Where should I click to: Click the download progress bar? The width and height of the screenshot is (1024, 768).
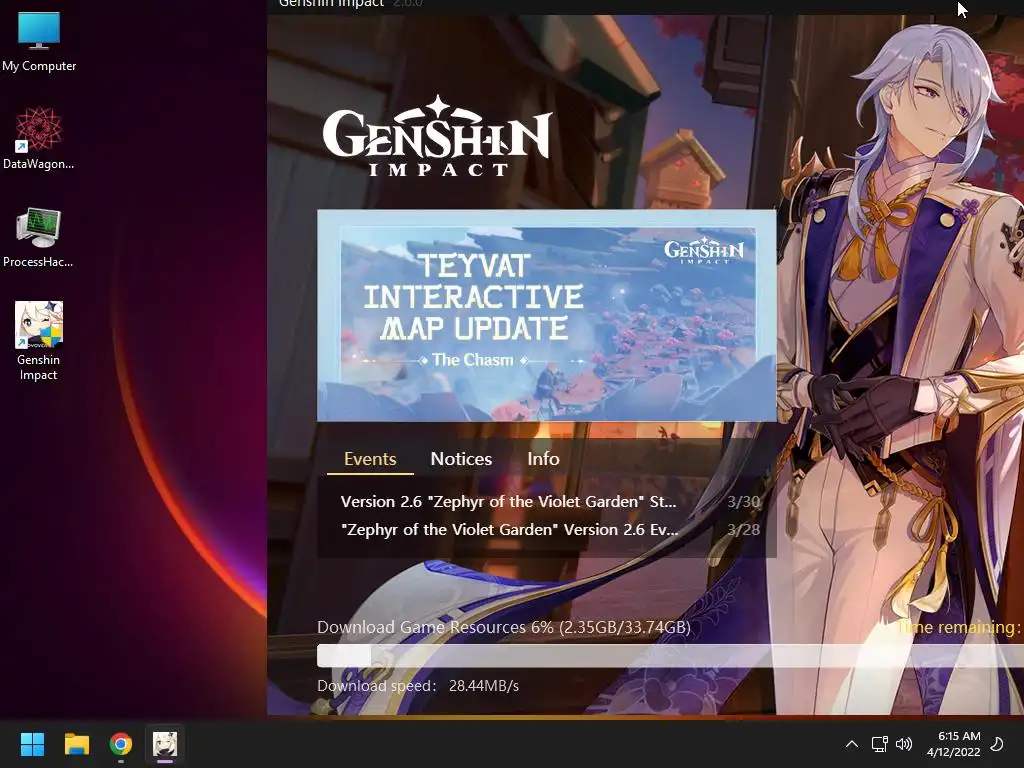[670, 656]
